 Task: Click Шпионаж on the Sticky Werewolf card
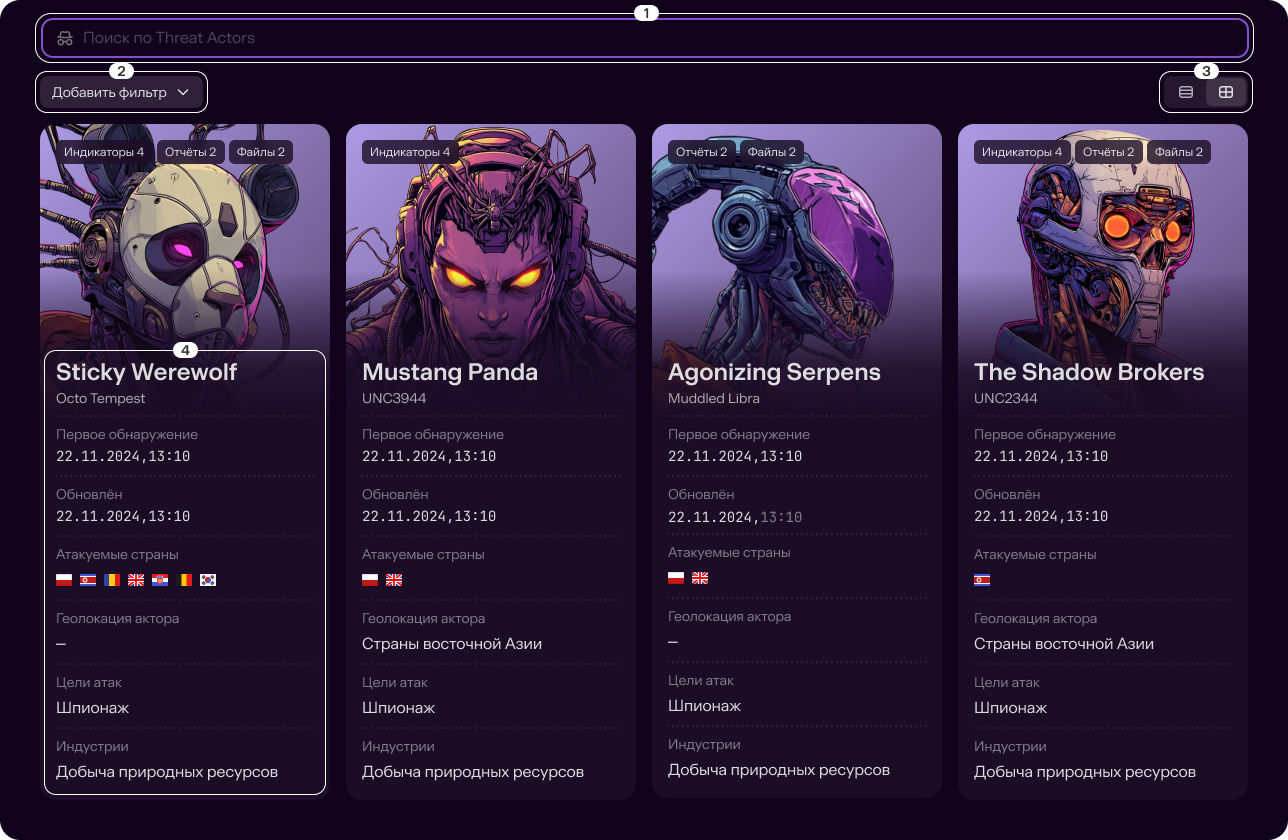tap(92, 708)
